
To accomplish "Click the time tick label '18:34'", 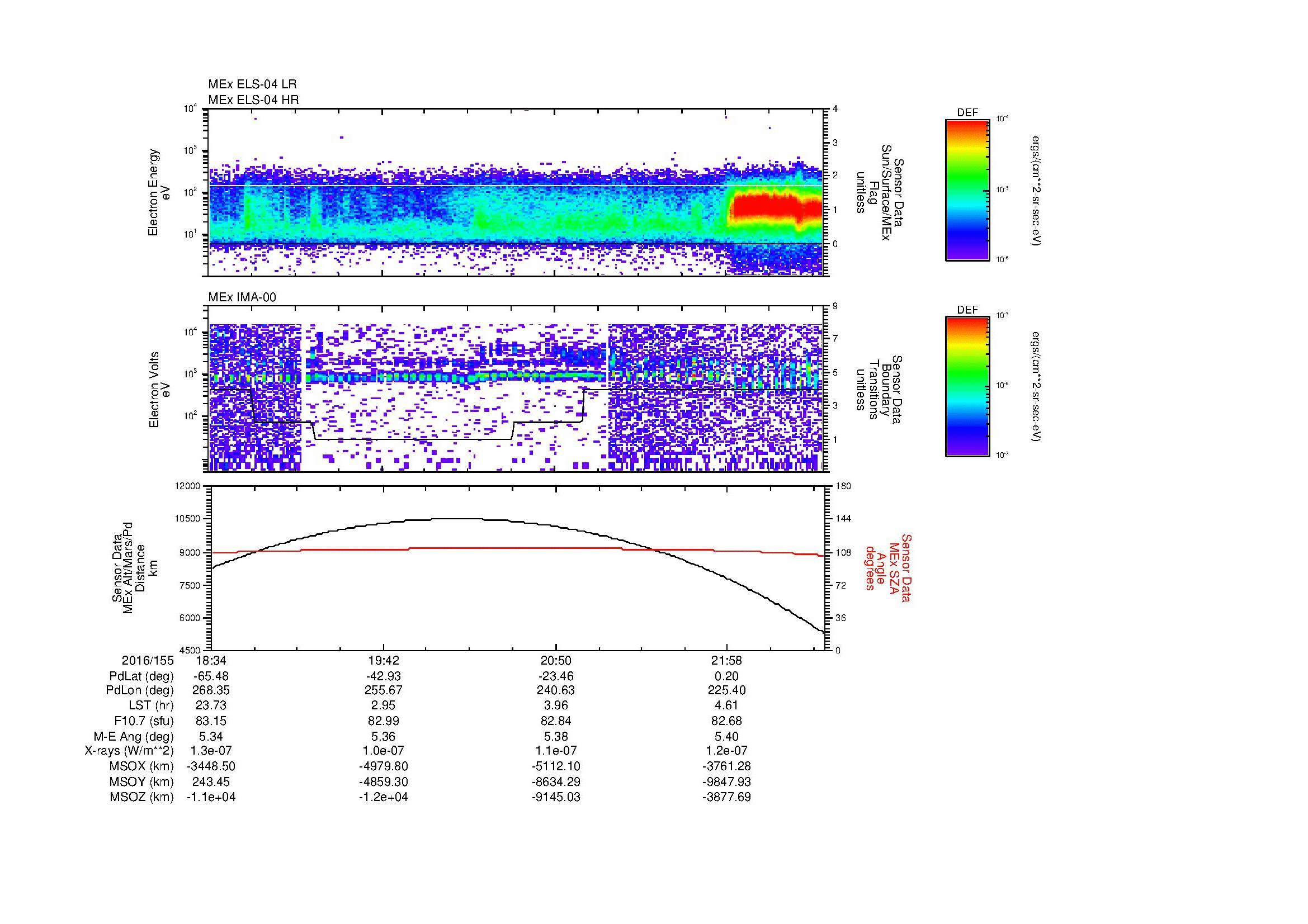I will (211, 660).
